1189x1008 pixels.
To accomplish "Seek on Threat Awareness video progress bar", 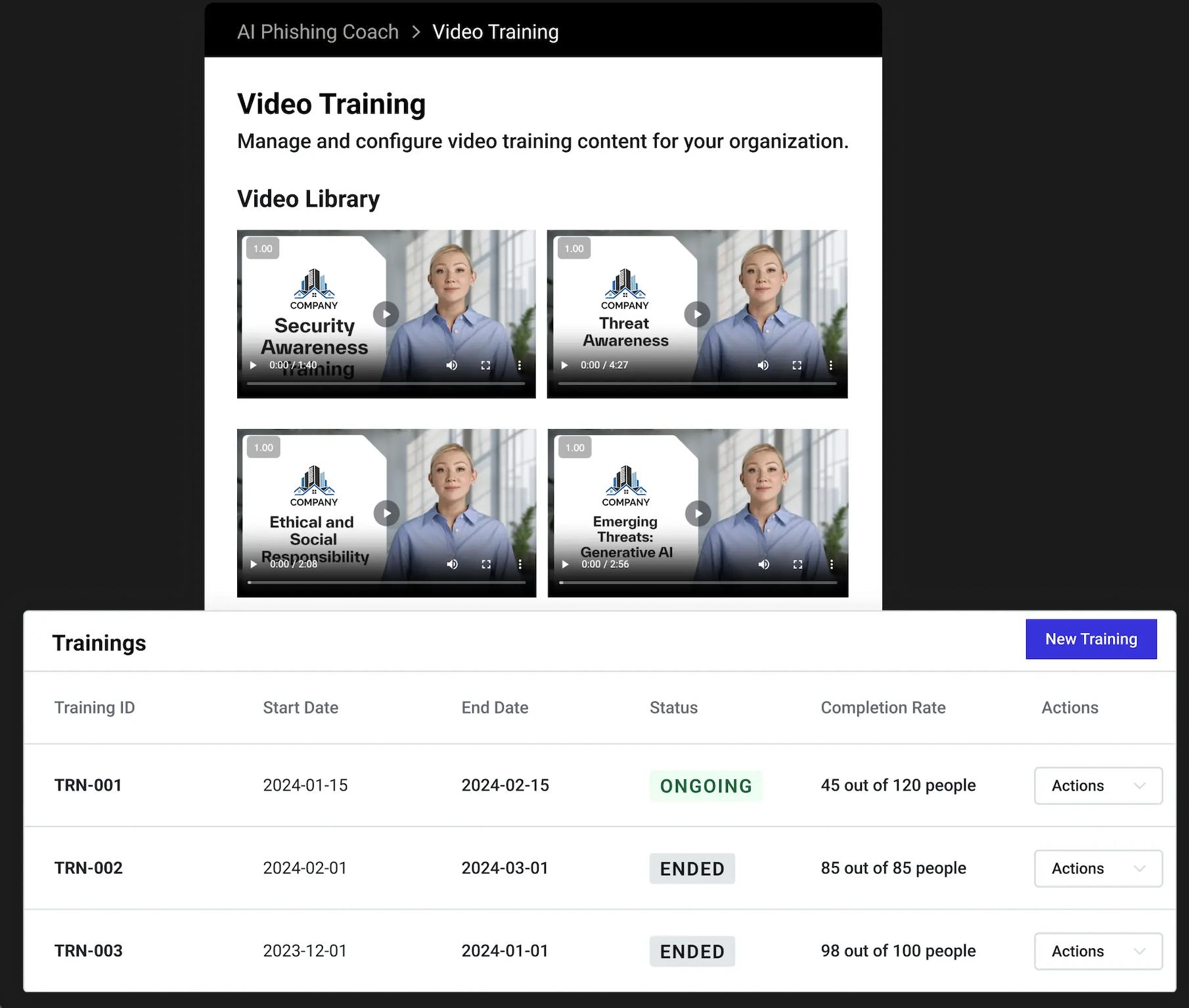I will tap(697, 383).
